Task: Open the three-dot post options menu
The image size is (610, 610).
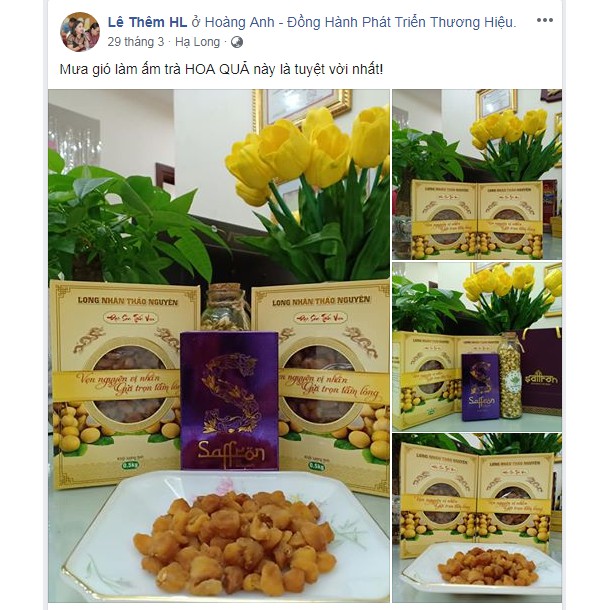Action: (545, 20)
